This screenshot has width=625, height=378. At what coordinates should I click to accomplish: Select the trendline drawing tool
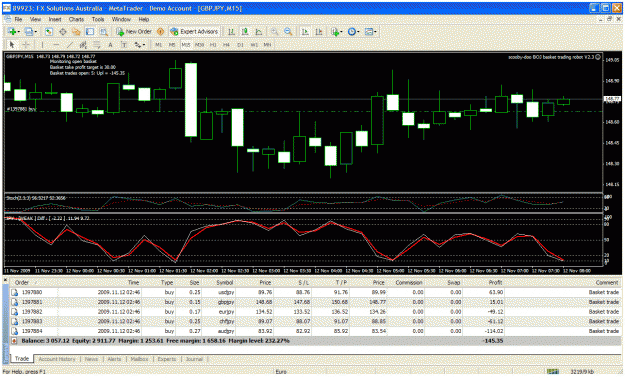click(x=70, y=45)
